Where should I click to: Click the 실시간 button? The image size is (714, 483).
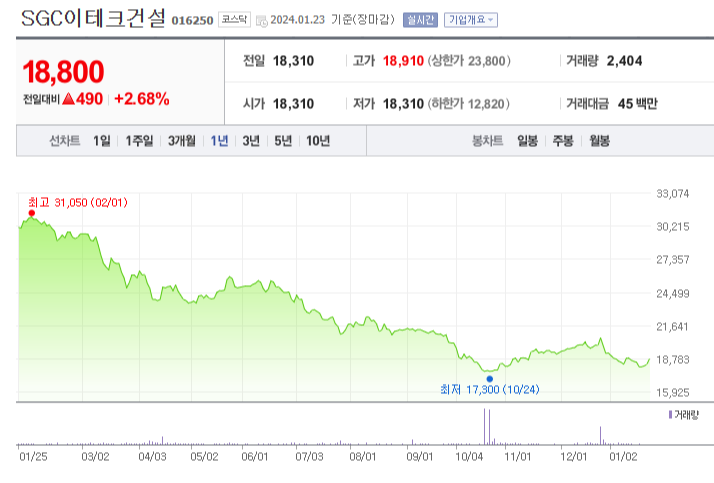click(420, 20)
